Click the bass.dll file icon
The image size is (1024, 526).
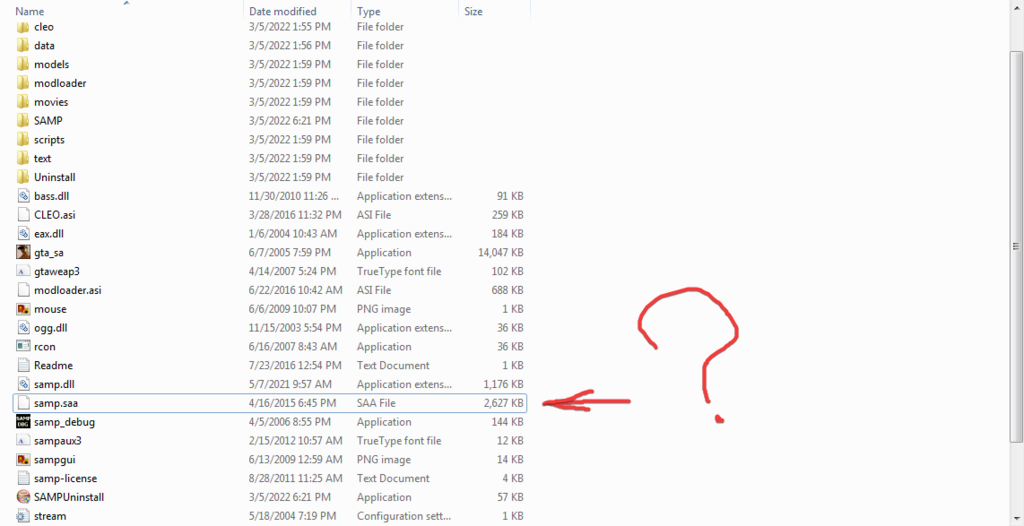[x=23, y=196]
